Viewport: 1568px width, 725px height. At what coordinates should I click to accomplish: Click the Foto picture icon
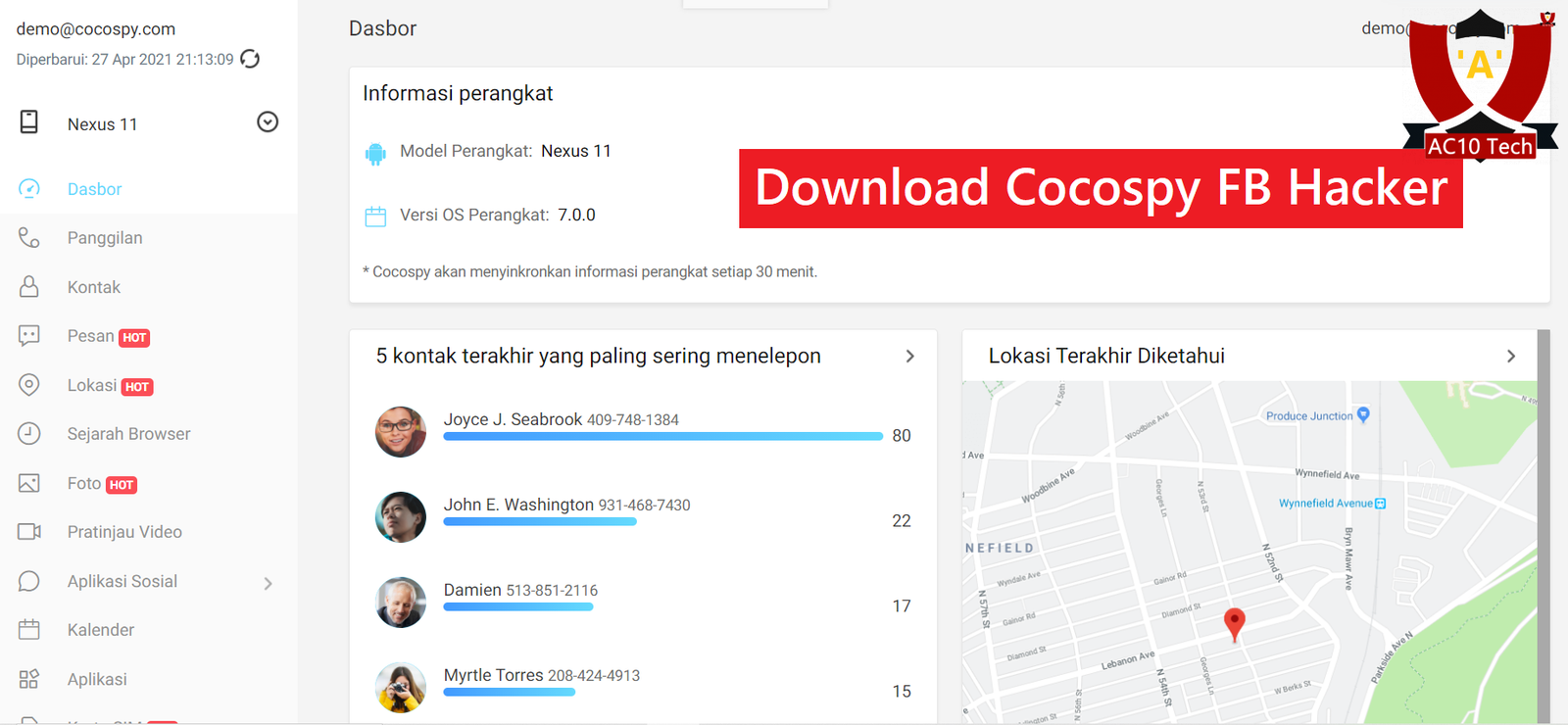pos(29,483)
